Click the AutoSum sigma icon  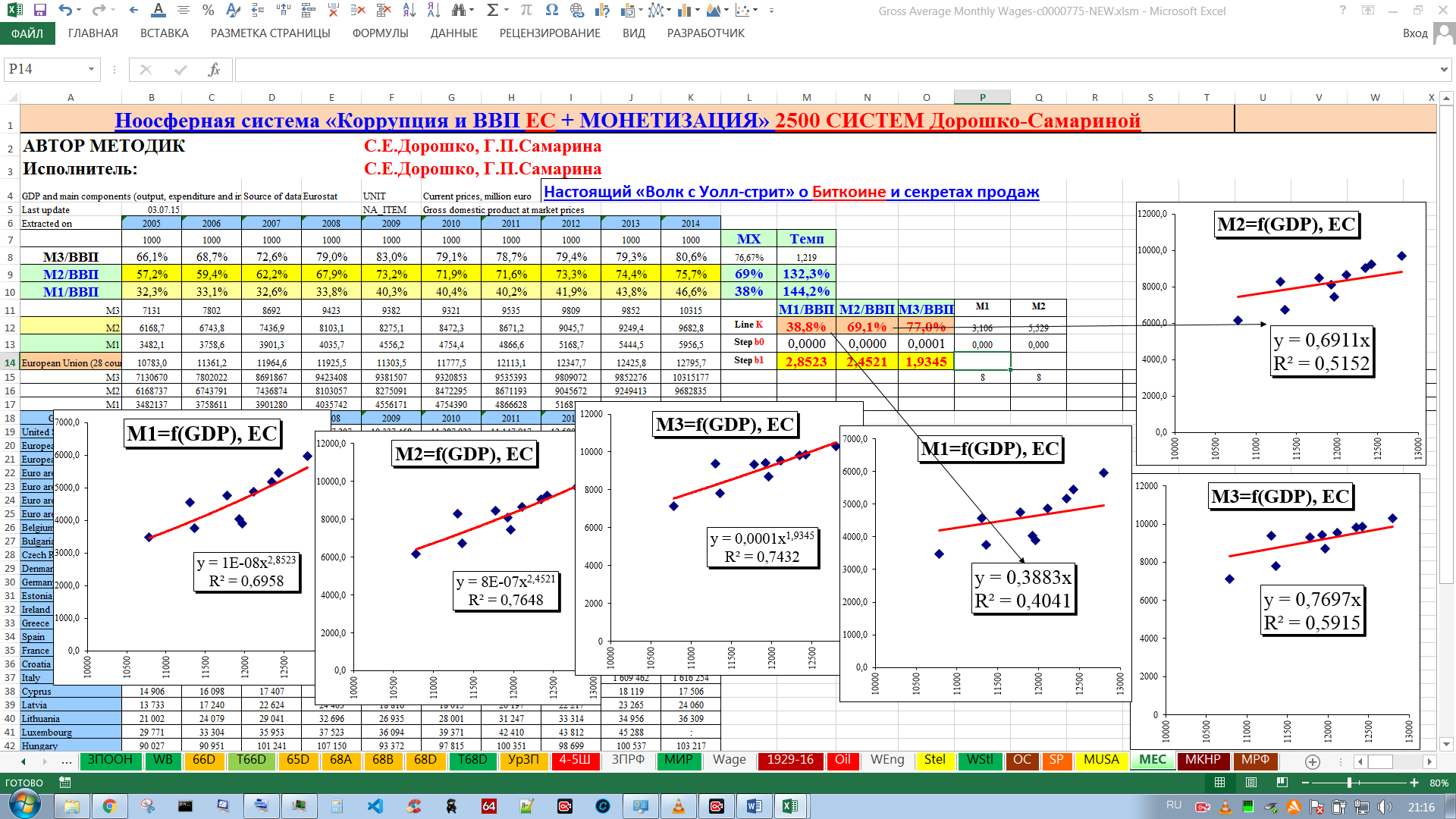tap(492, 11)
